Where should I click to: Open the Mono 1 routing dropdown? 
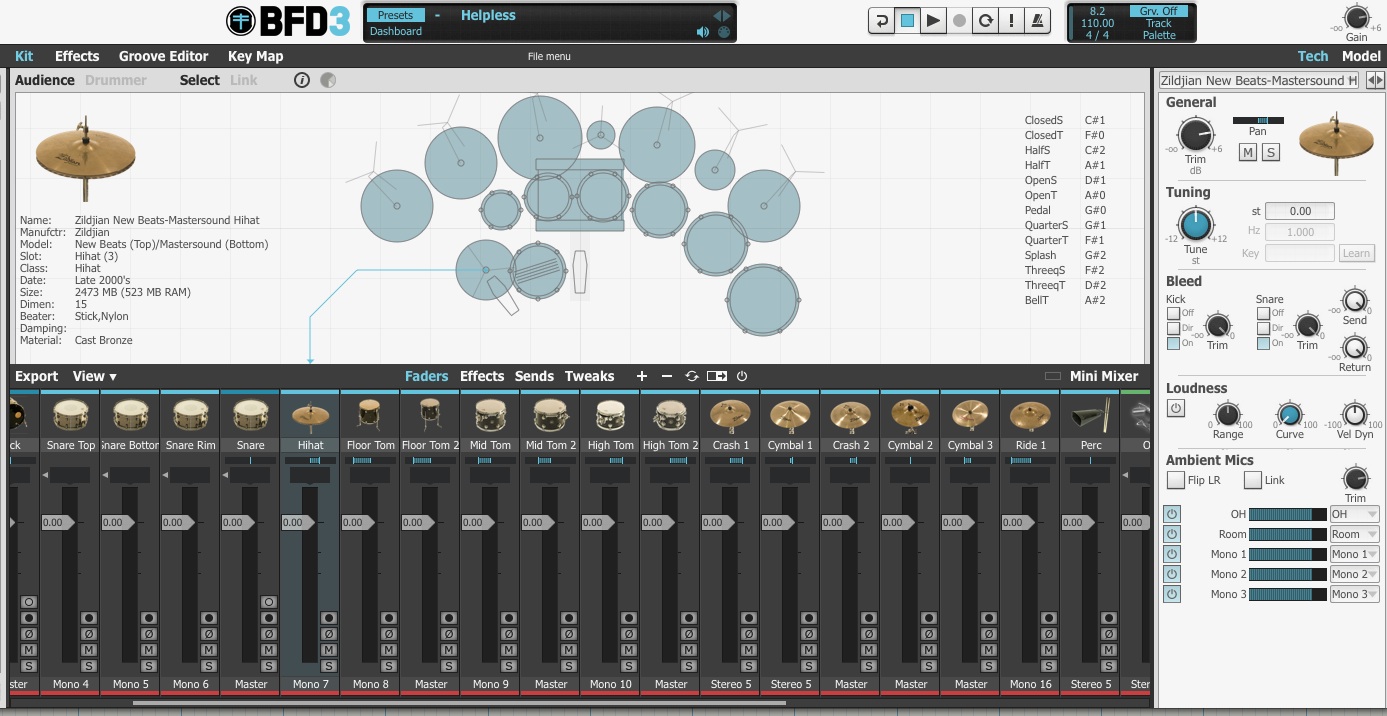[x=1354, y=554]
